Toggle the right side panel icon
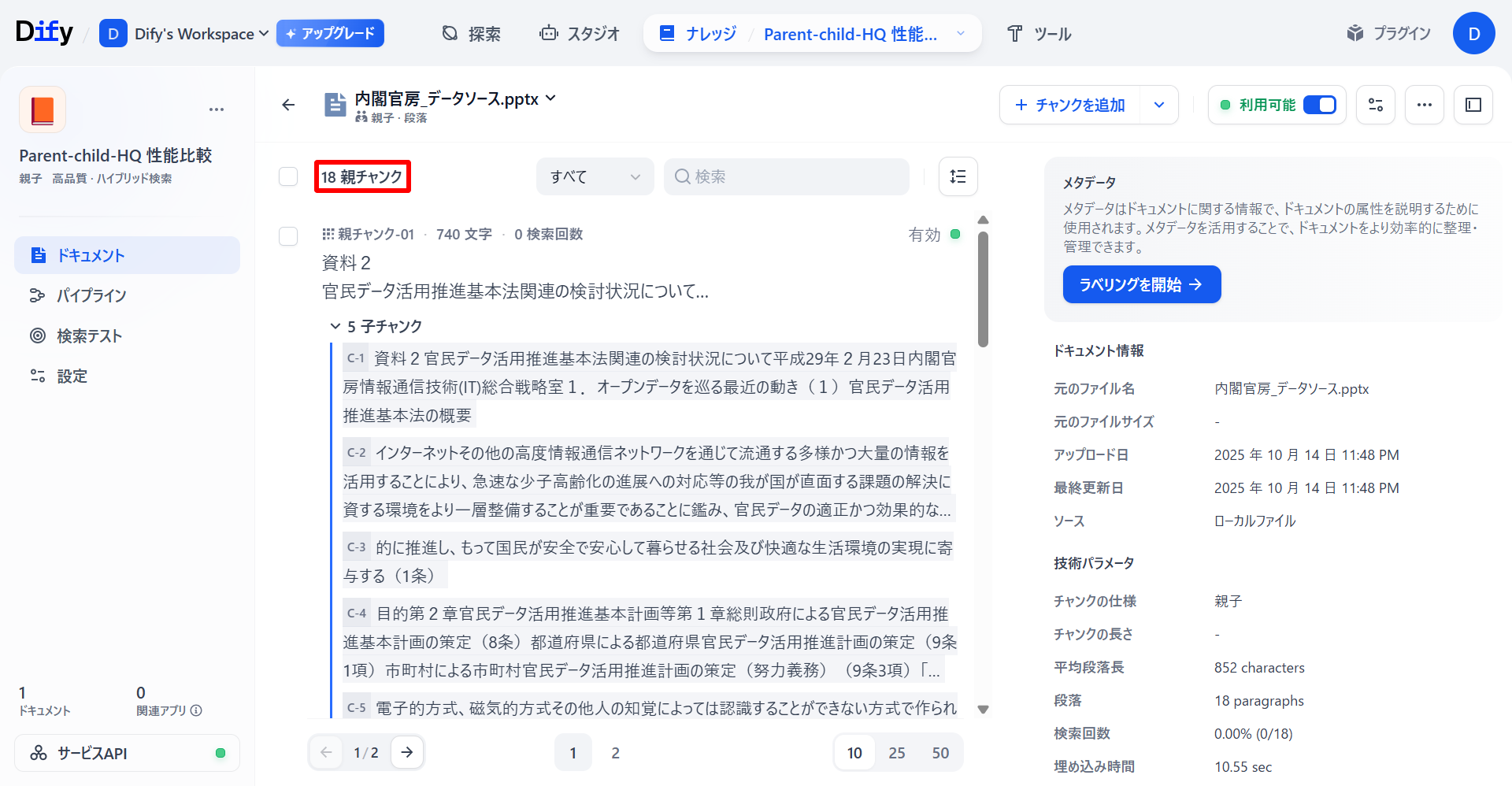Screen dimensions: 1512x786 pyautogui.click(x=1473, y=104)
